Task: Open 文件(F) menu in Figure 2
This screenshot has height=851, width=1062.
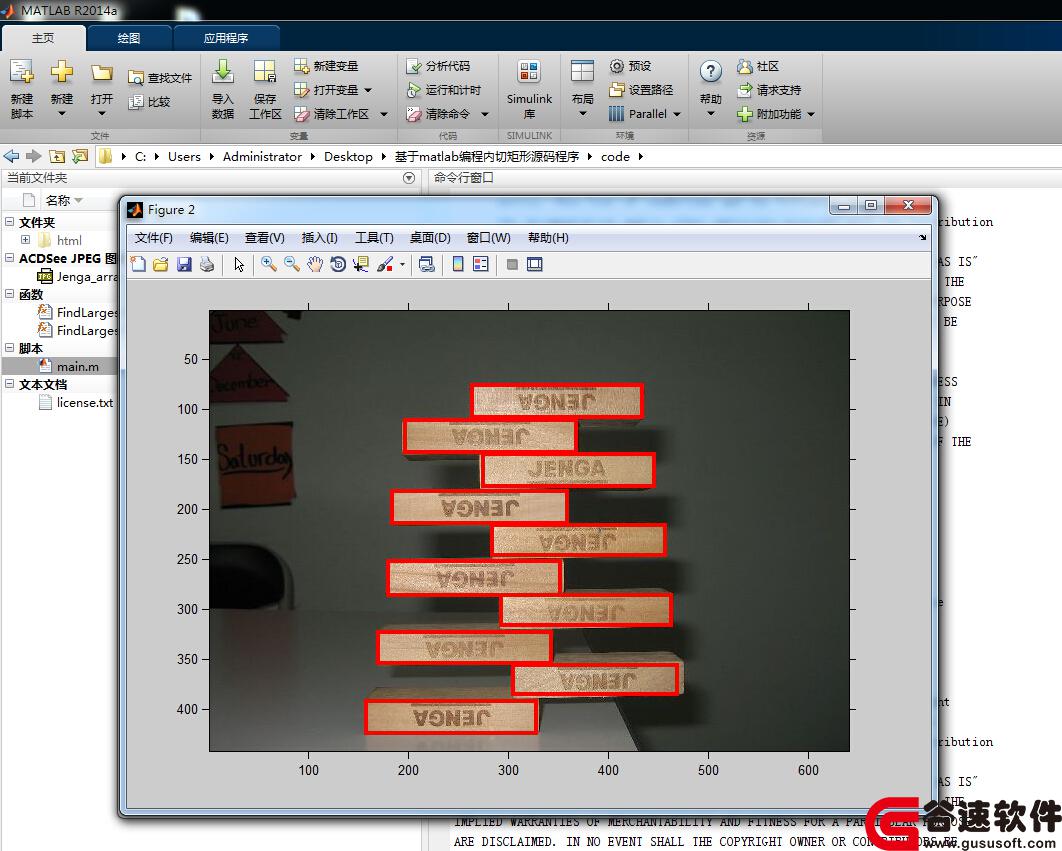Action: tap(154, 238)
